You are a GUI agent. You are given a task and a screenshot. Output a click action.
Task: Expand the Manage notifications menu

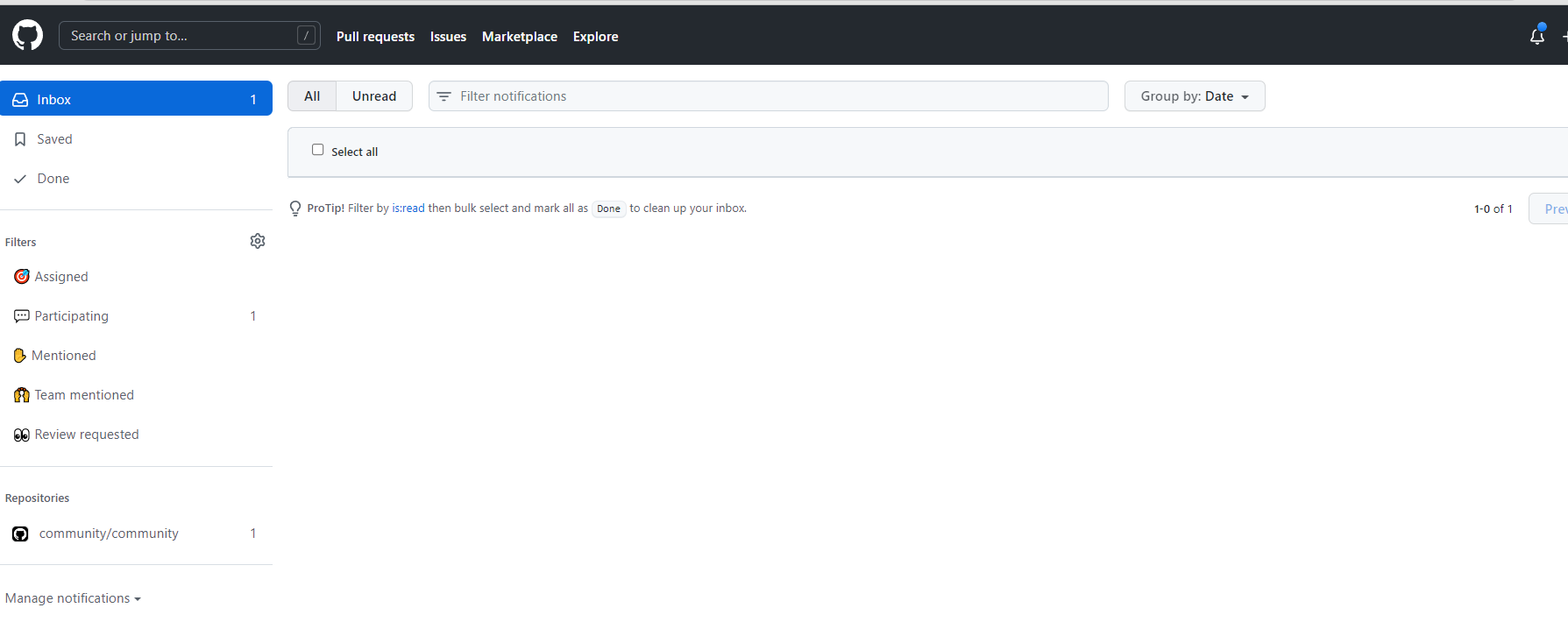pos(73,598)
